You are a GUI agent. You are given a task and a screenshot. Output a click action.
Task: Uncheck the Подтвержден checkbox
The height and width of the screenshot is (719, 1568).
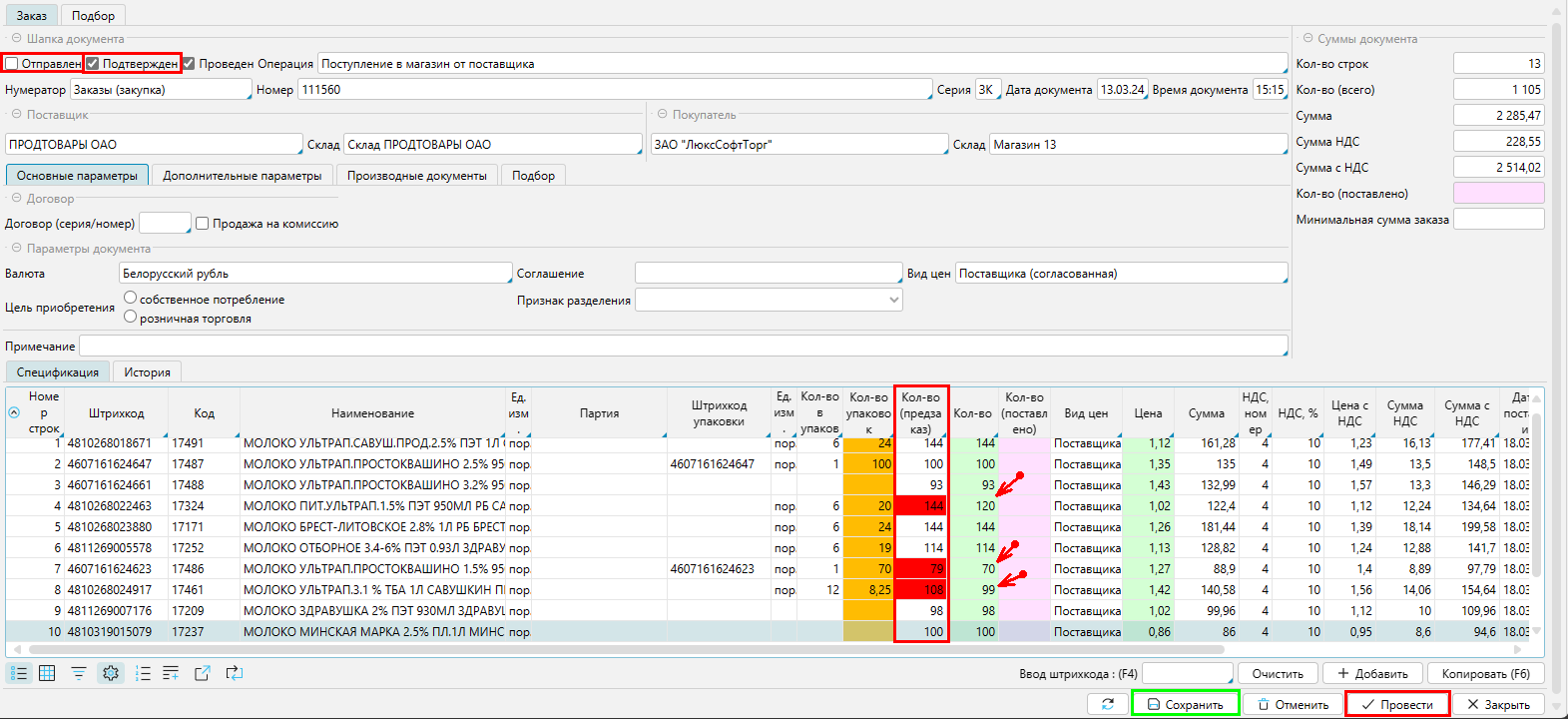93,64
